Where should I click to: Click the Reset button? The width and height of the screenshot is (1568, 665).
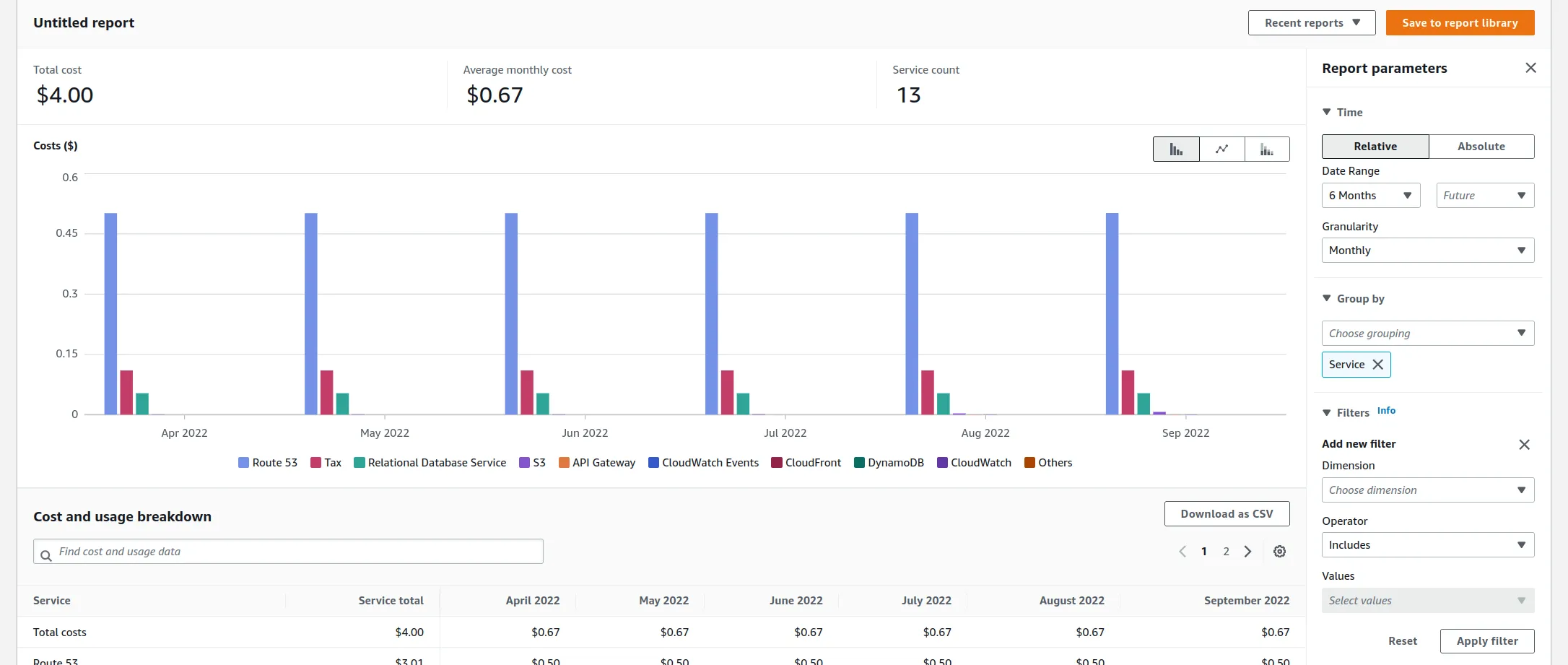(1402, 641)
